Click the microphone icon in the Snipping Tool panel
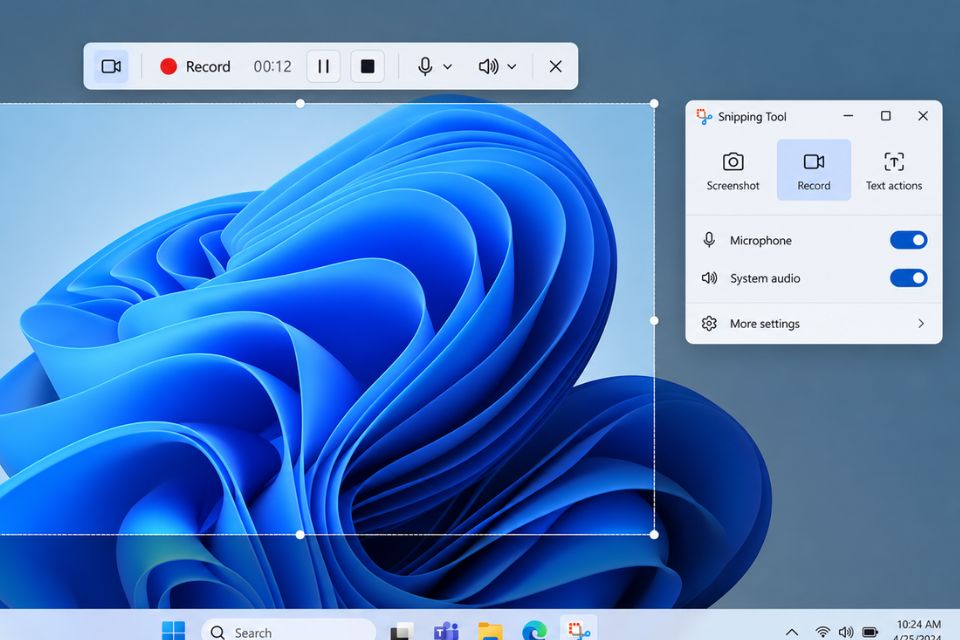This screenshot has width=960, height=640. point(709,240)
